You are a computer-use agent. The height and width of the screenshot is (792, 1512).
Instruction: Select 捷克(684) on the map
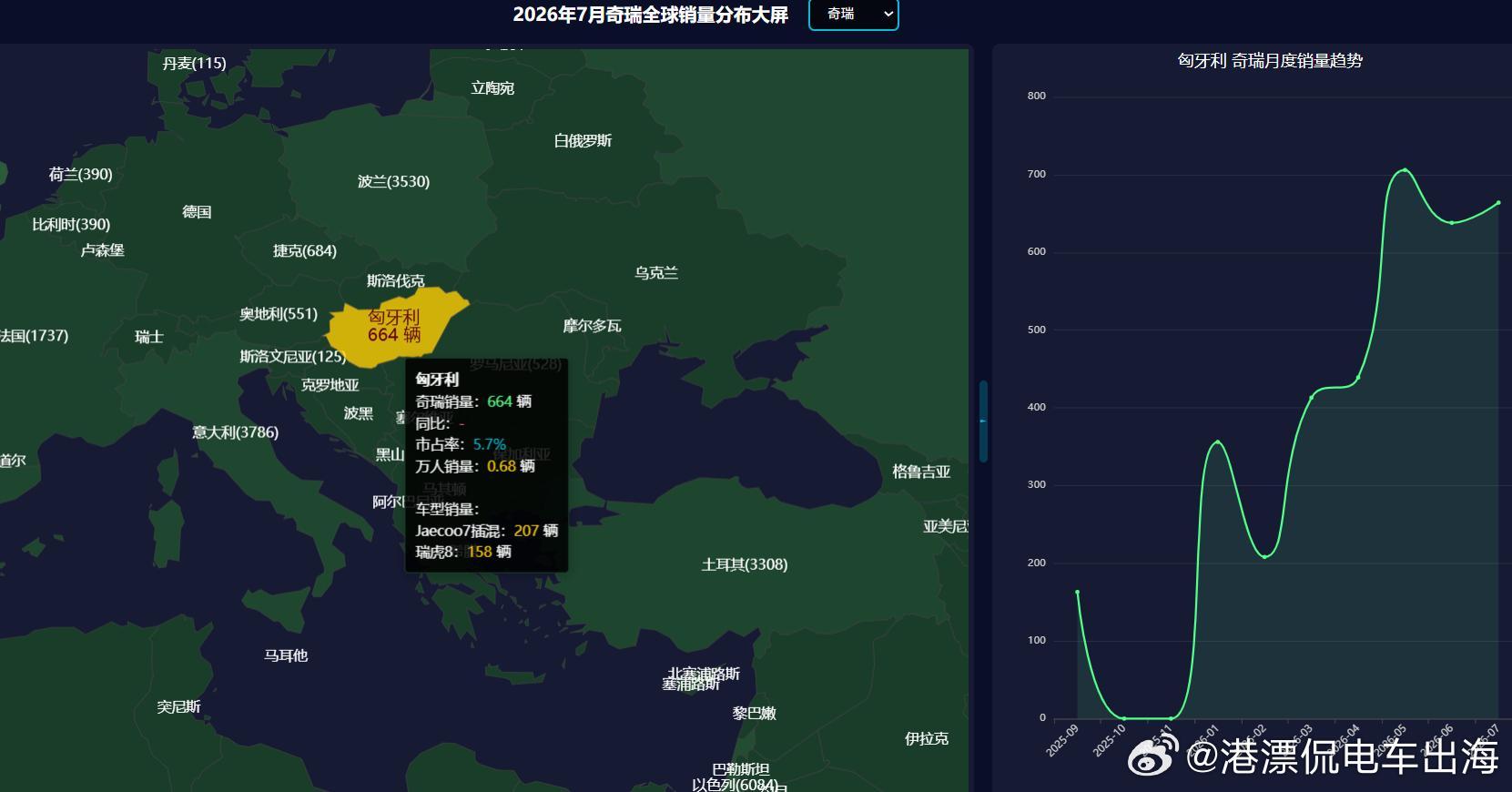[x=305, y=250]
